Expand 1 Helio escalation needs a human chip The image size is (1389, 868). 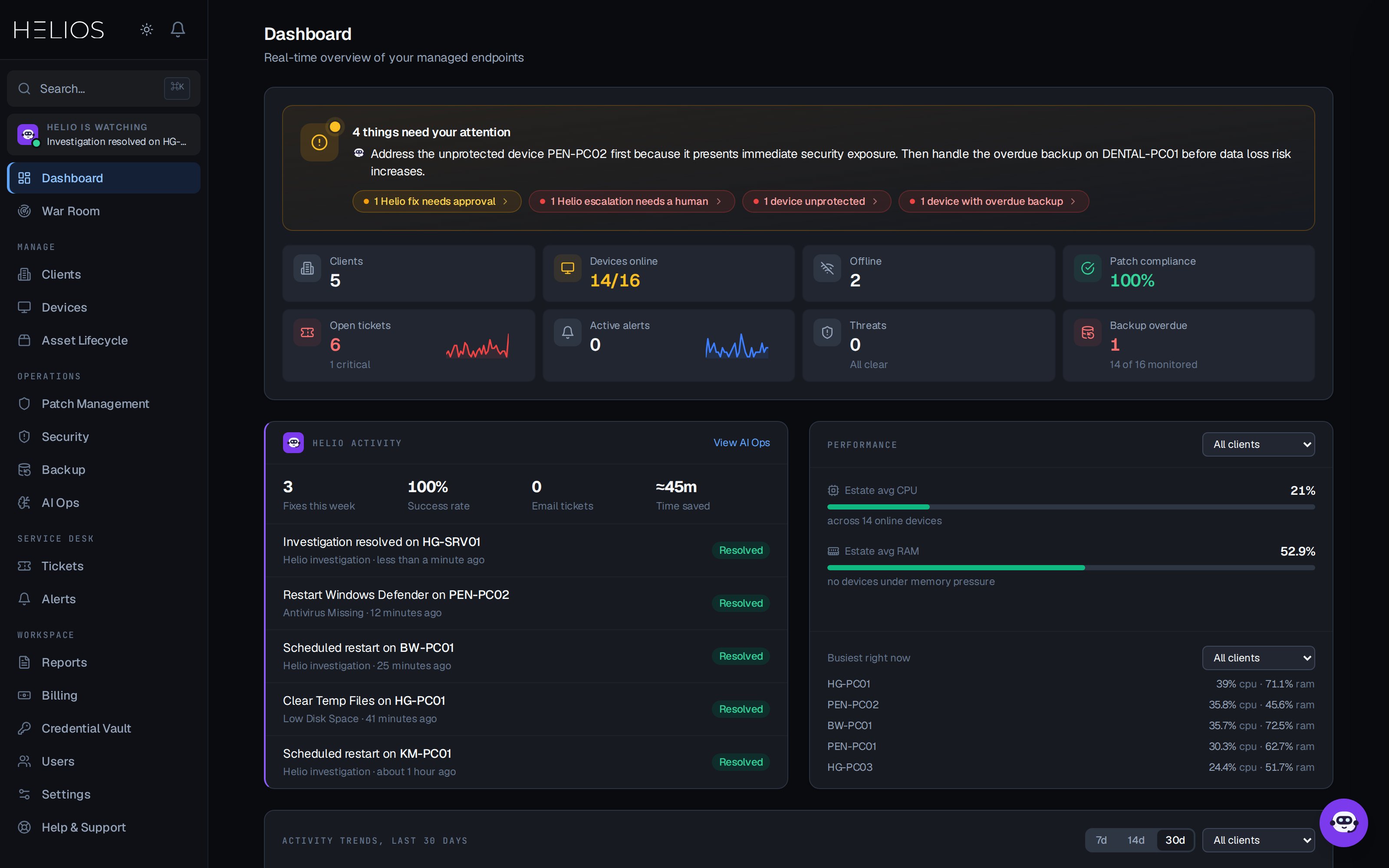click(632, 201)
